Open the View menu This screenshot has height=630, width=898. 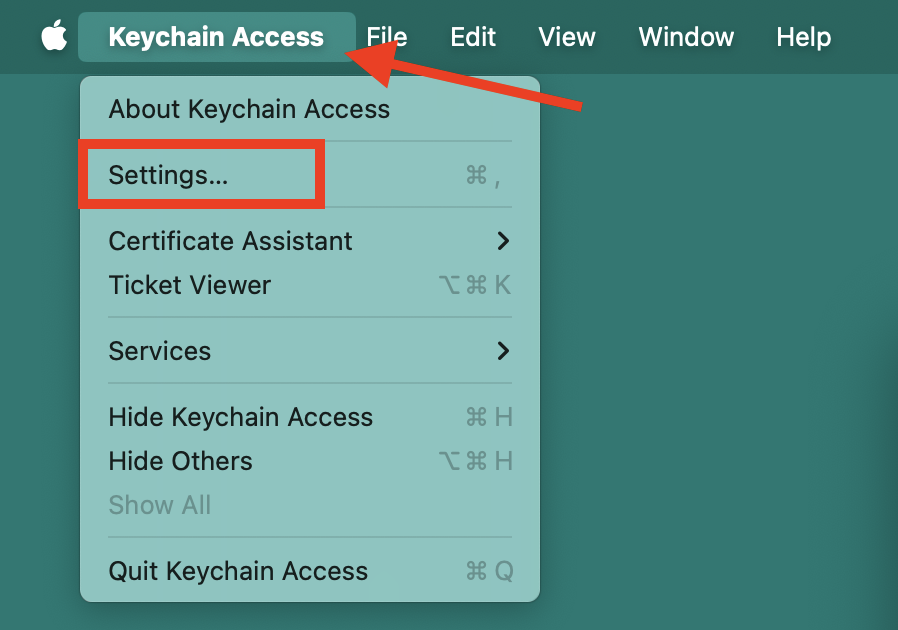(566, 37)
